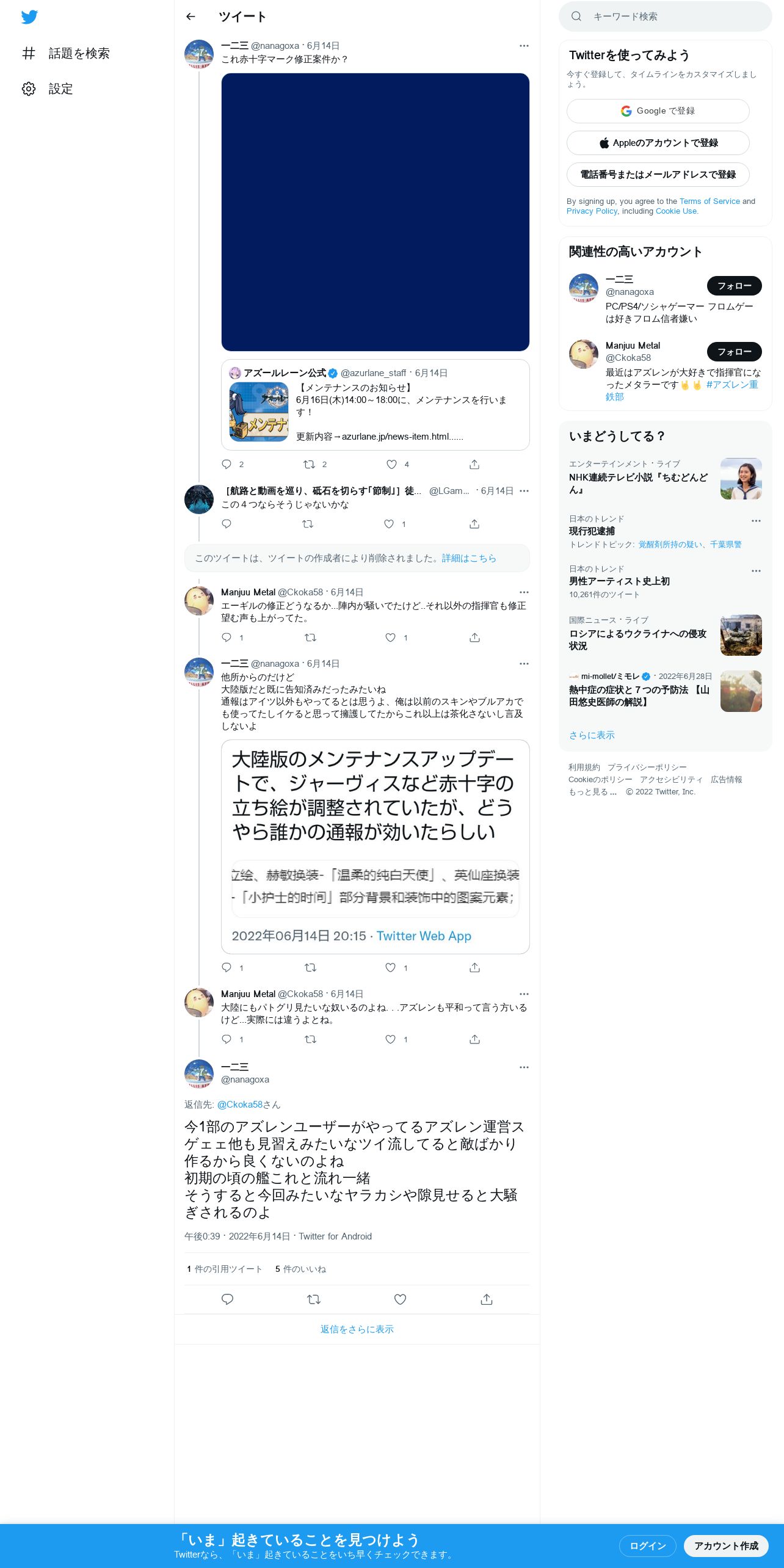Image resolution: width=784 pixels, height=1568 pixels.
Task: Click the キーワード検索 search field
Action: coord(665,16)
